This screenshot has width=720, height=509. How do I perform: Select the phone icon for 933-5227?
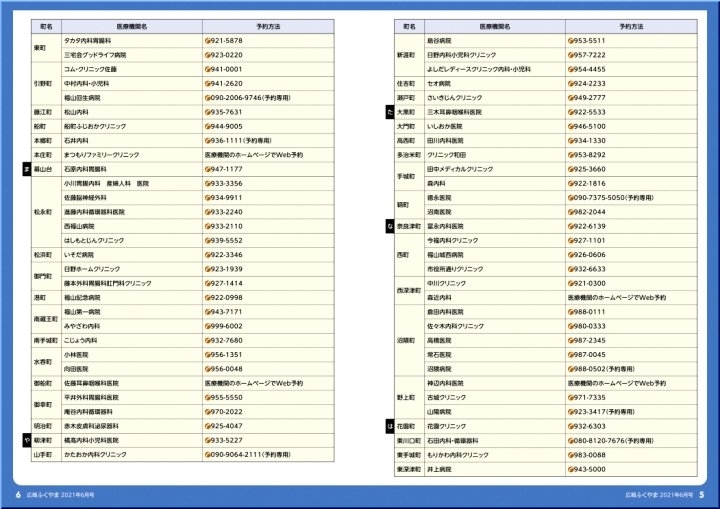tap(208, 440)
